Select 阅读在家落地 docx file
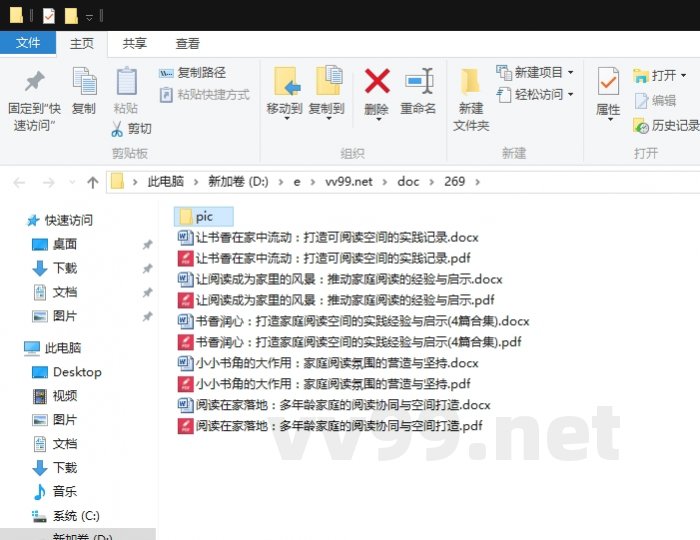The height and width of the screenshot is (540, 700). point(334,405)
